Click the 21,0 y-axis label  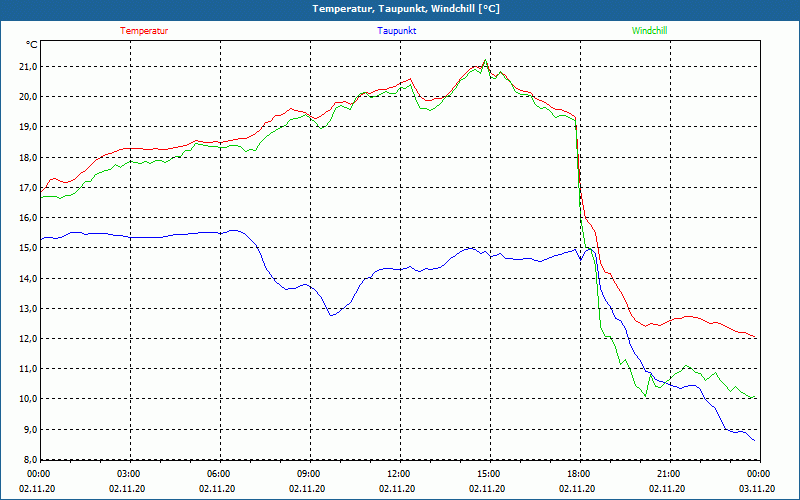[x=28, y=67]
